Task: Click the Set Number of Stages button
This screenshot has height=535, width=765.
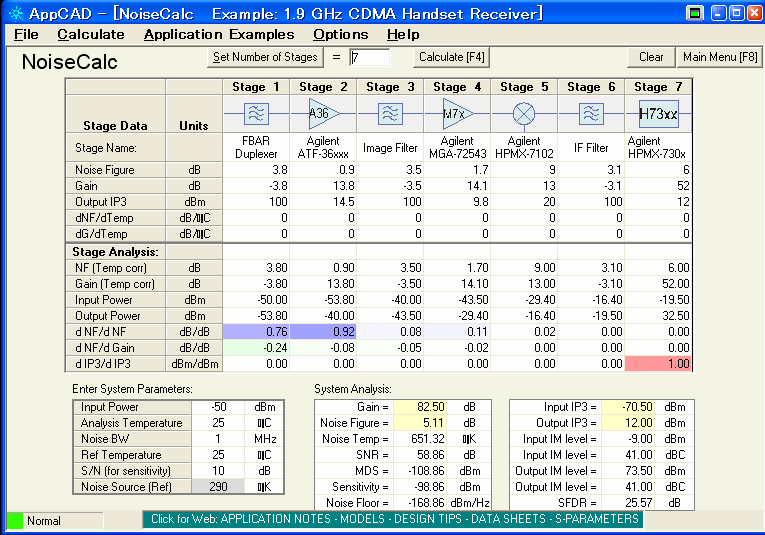Action: [265, 57]
